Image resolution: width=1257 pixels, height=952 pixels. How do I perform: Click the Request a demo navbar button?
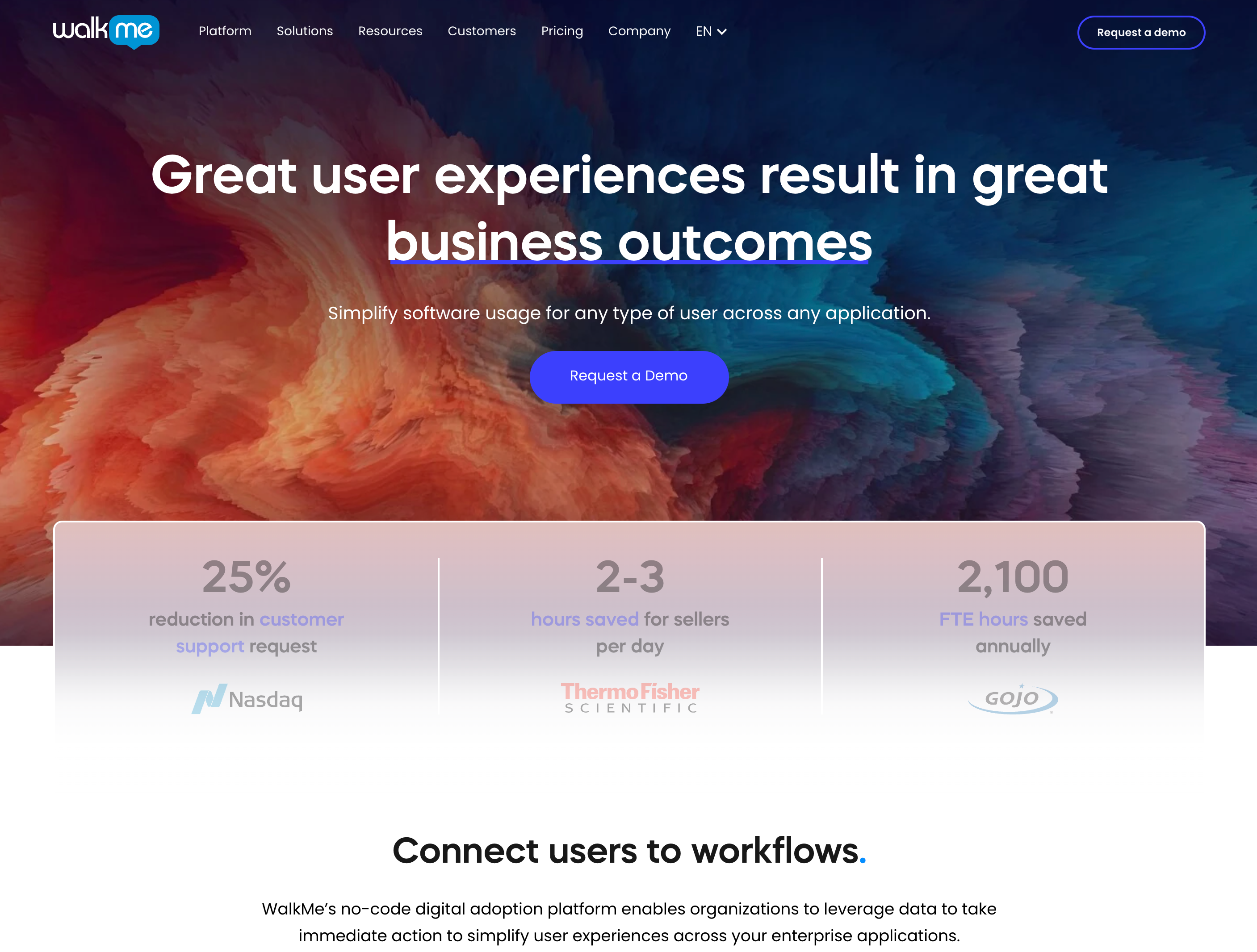(1141, 32)
